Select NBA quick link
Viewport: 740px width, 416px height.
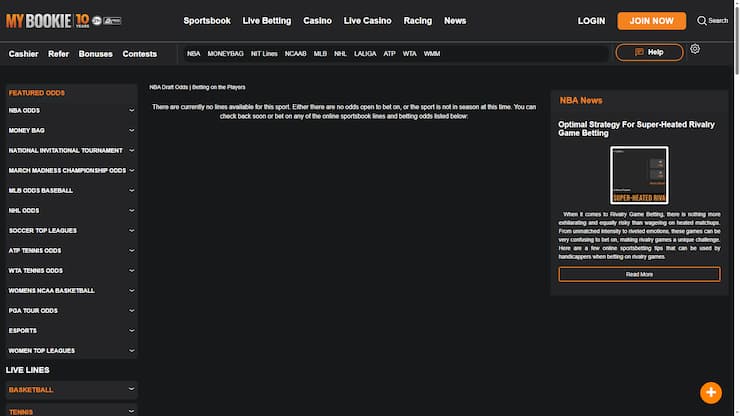193,54
